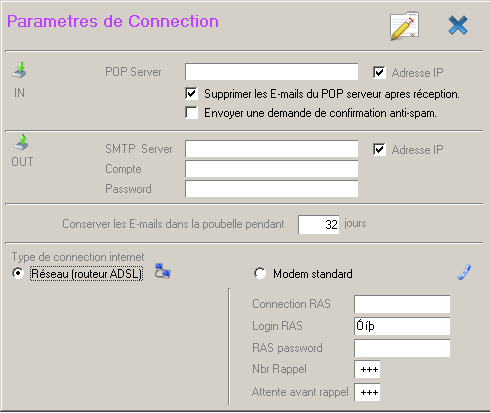Click the Login RAS input field
The height and width of the screenshot is (413, 490).
tap(402, 326)
